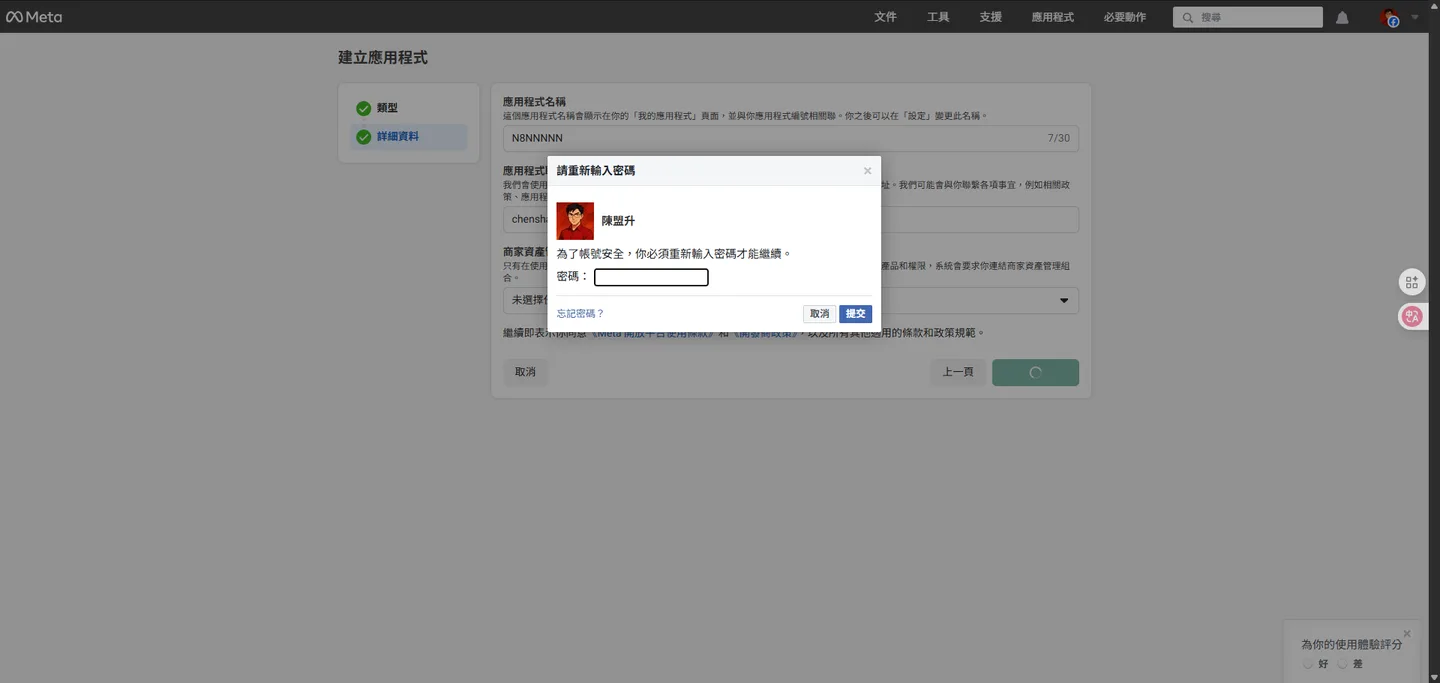Click the user avatar in dialog
Screen dimensions: 1440x683
pos(575,221)
